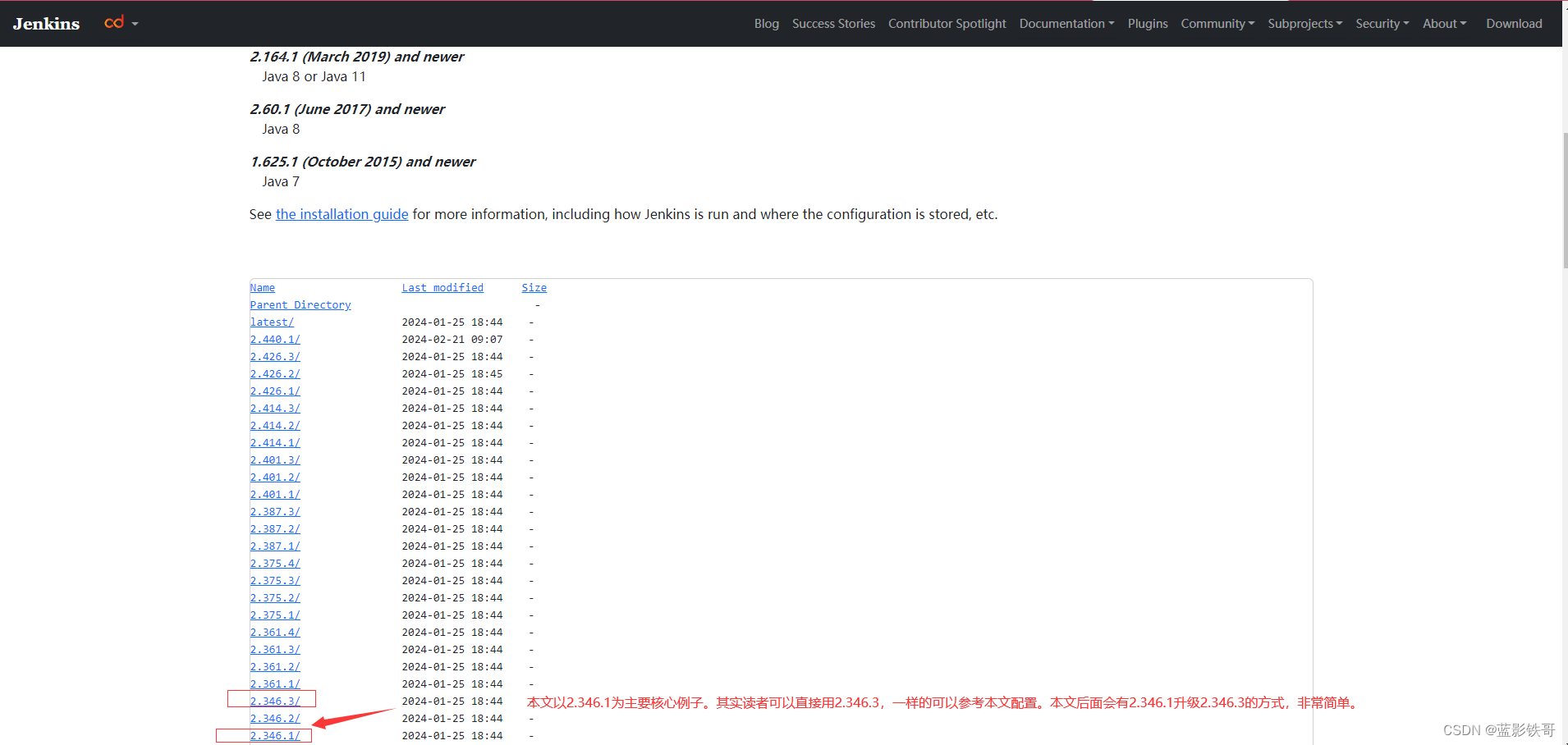Image resolution: width=1568 pixels, height=745 pixels.
Task: Expand the Subprojects dropdown menu
Action: [x=1304, y=24]
